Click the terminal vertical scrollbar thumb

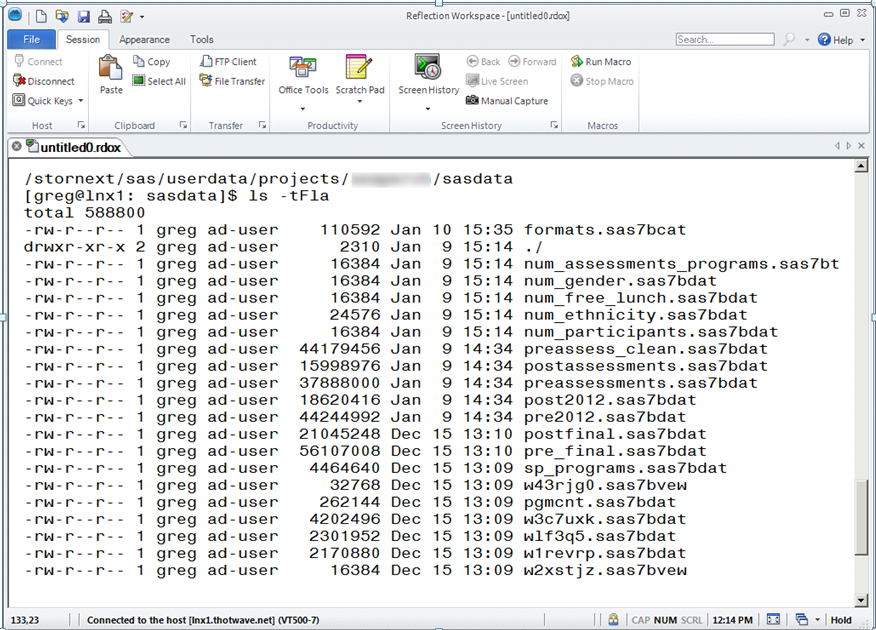[861, 517]
